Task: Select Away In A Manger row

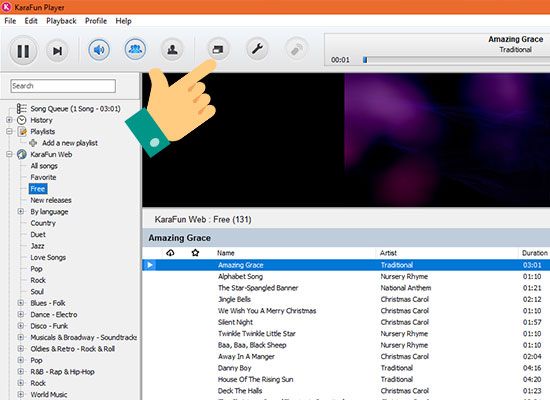Action: point(346,356)
